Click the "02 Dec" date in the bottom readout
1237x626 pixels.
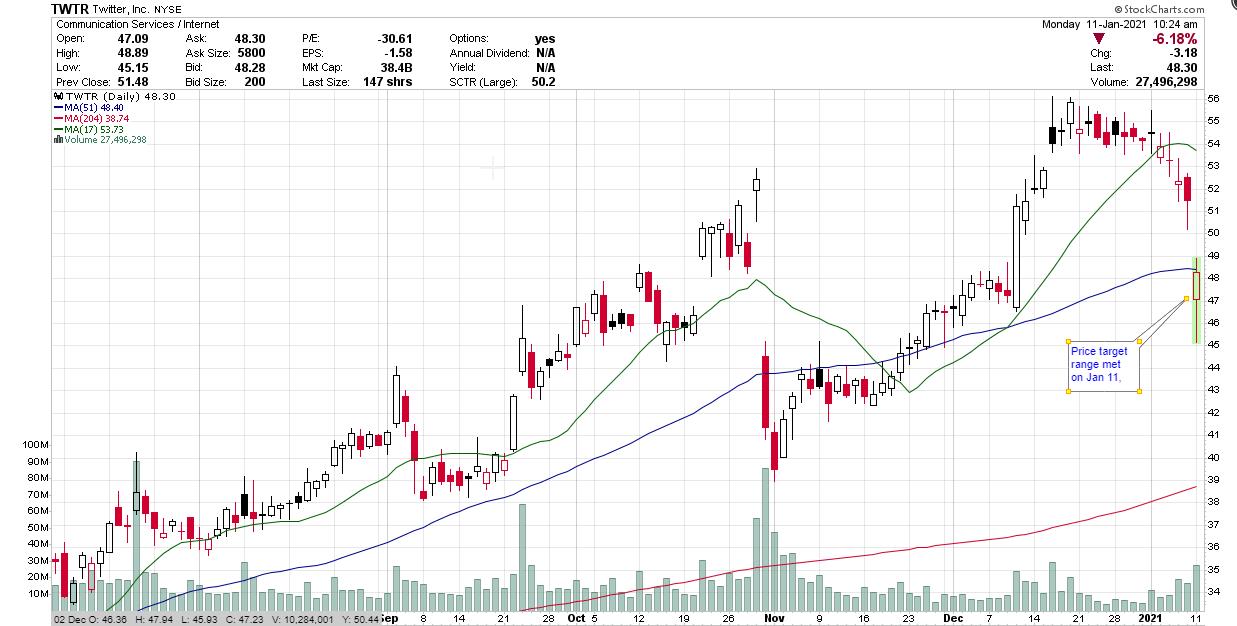pos(70,619)
